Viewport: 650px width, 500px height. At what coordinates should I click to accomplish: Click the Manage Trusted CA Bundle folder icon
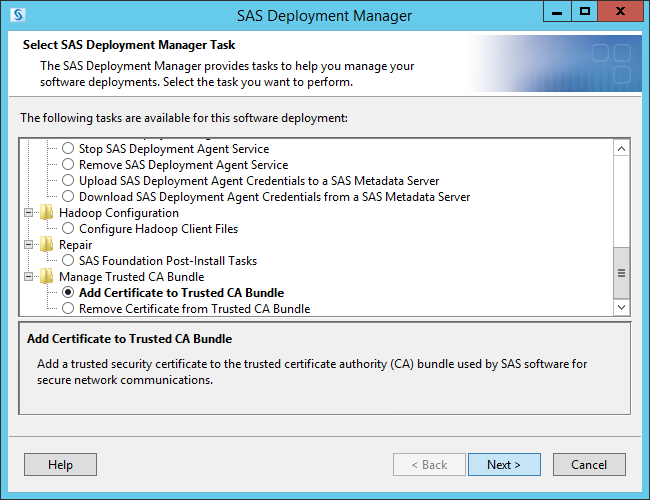pos(46,277)
